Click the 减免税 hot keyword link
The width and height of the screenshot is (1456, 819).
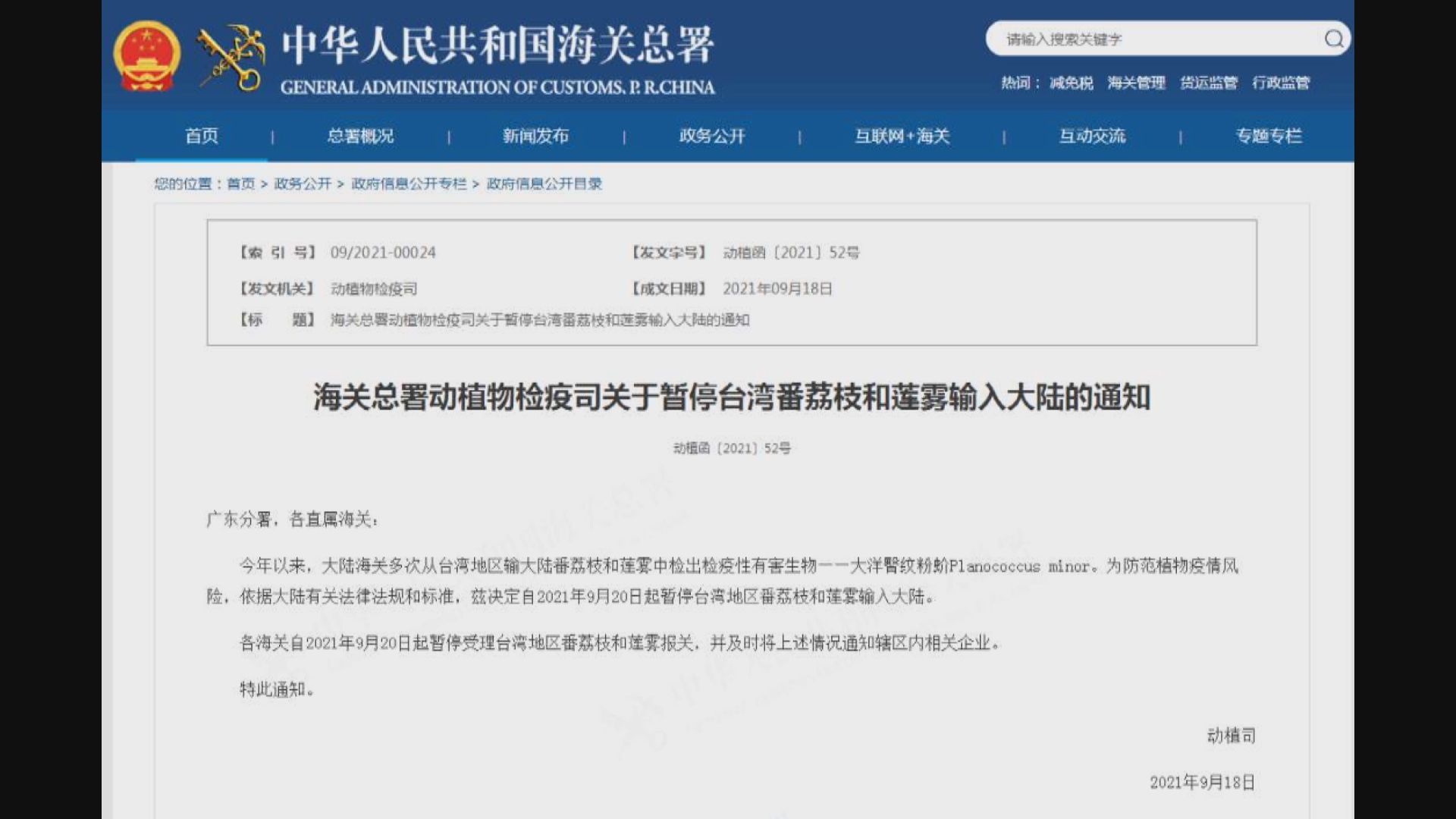1071,83
